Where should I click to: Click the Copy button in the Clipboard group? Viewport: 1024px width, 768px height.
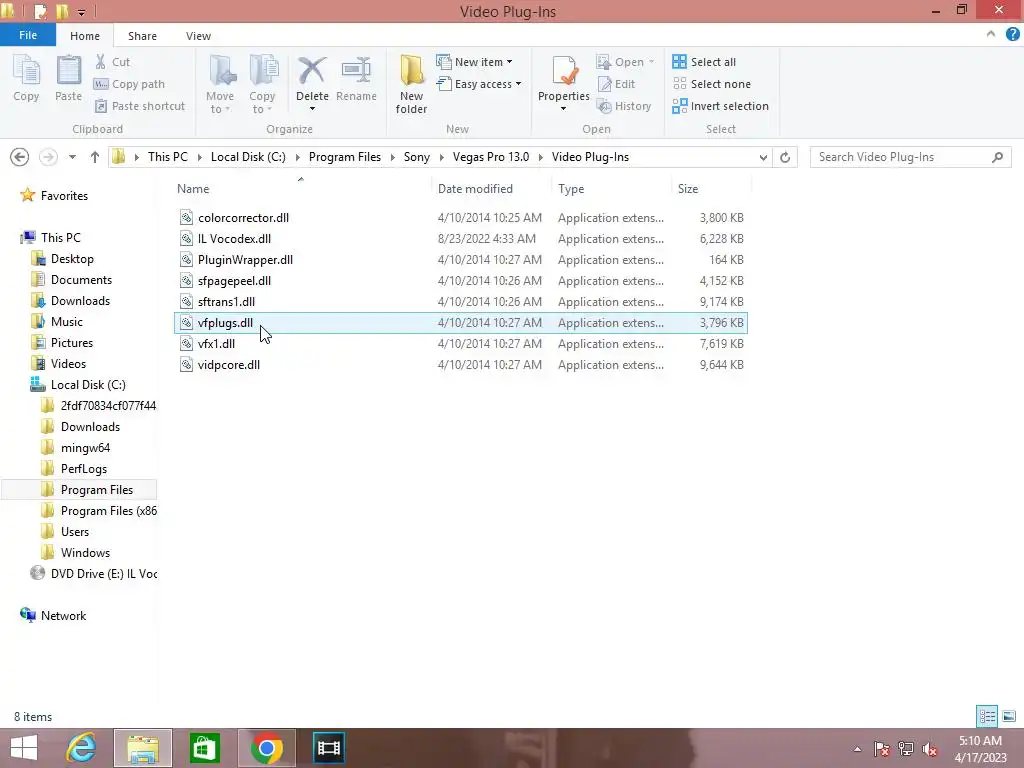click(26, 78)
